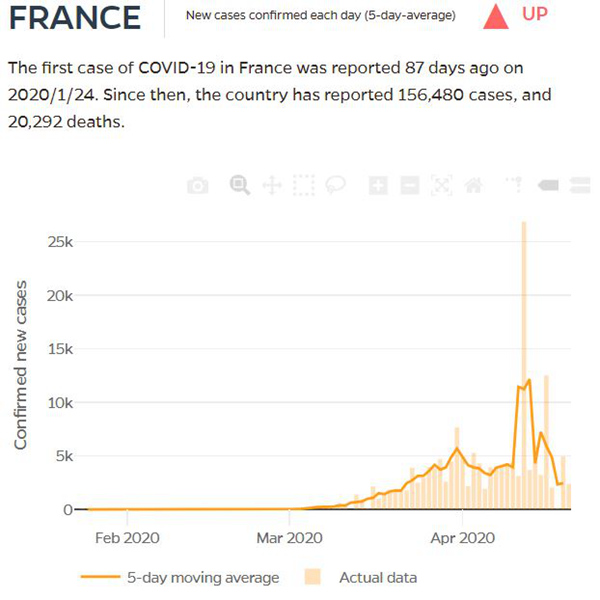
Task: Toggle spike lines icon
Action: [515, 185]
